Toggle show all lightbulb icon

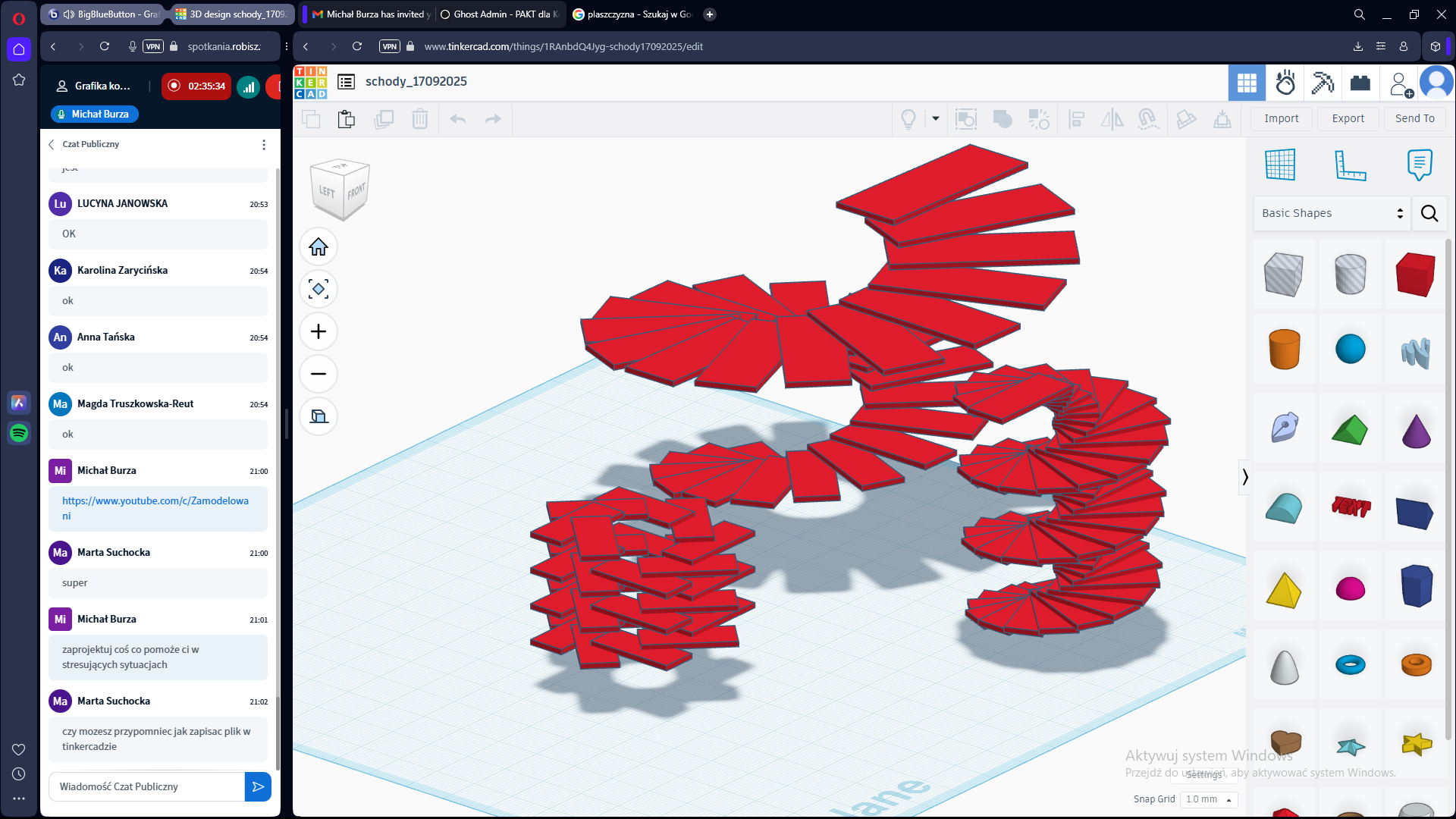pyautogui.click(x=908, y=119)
